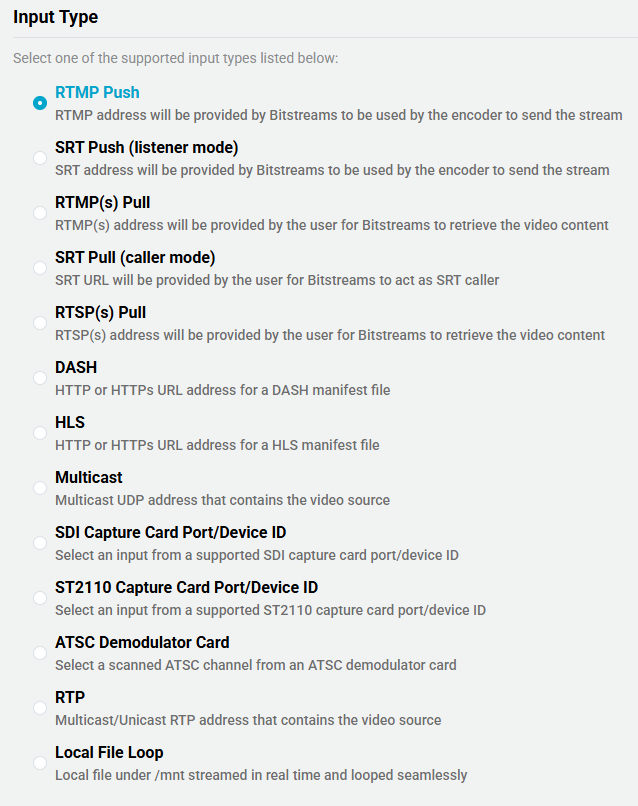The height and width of the screenshot is (806, 638).
Task: Select the DASH input radio button
Action: 40,378
